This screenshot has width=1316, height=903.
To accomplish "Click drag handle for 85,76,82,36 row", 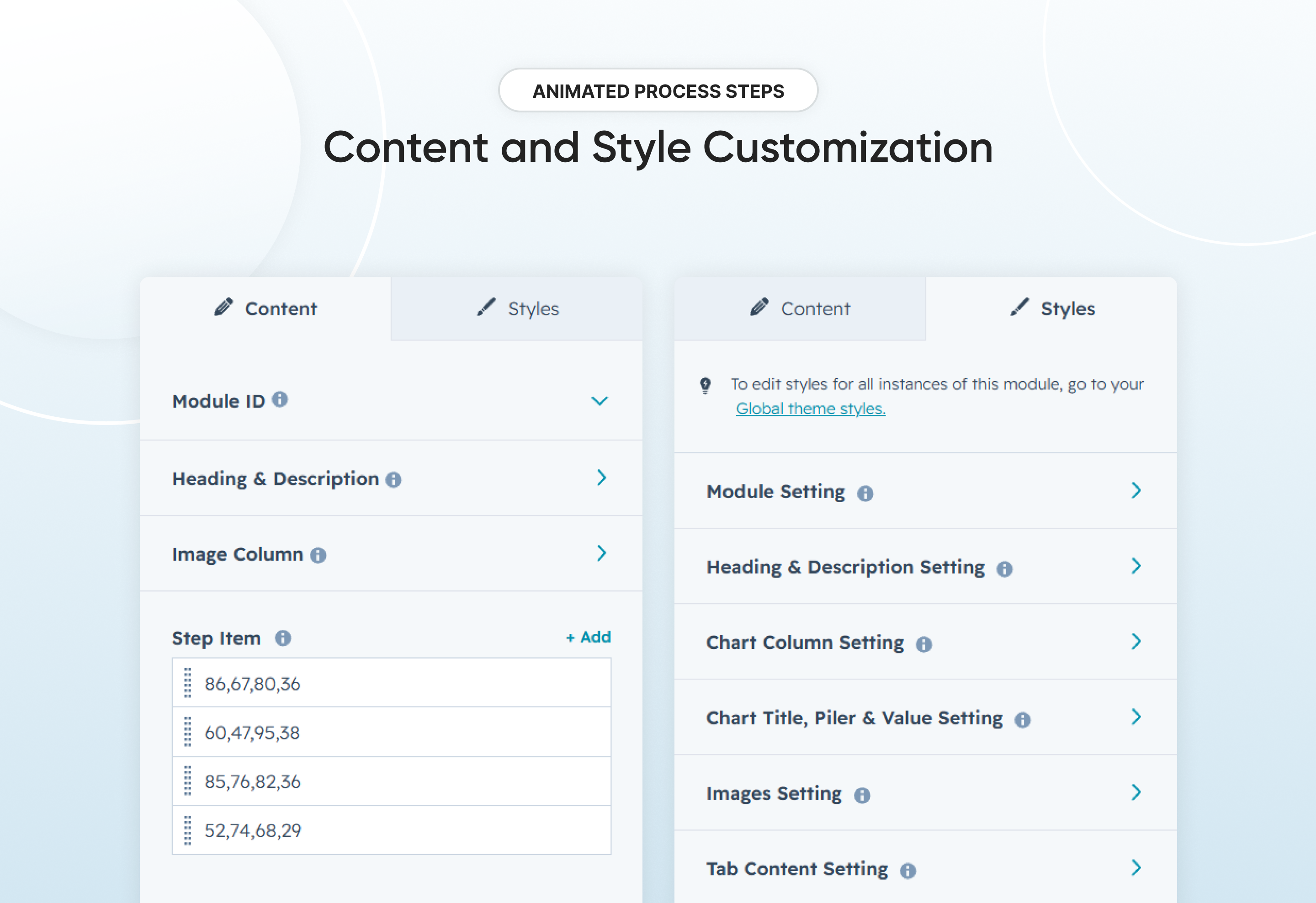I will click(x=188, y=781).
